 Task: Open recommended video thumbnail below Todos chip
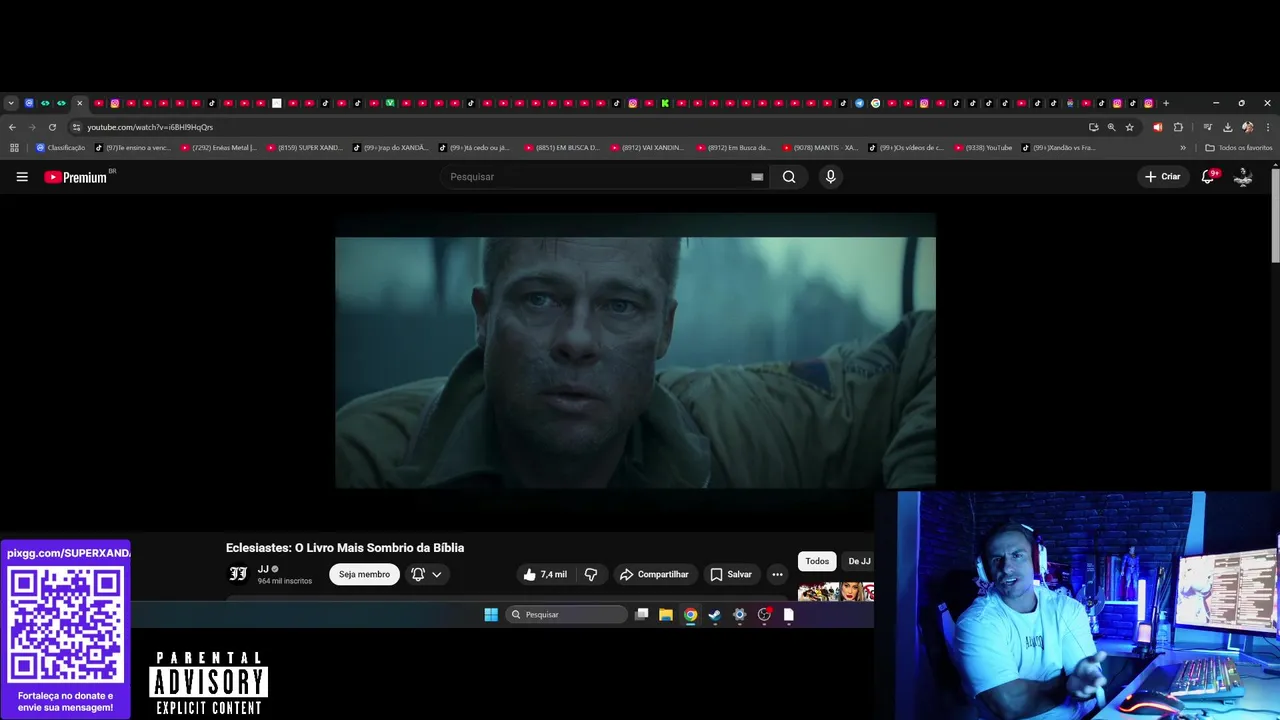(x=836, y=592)
